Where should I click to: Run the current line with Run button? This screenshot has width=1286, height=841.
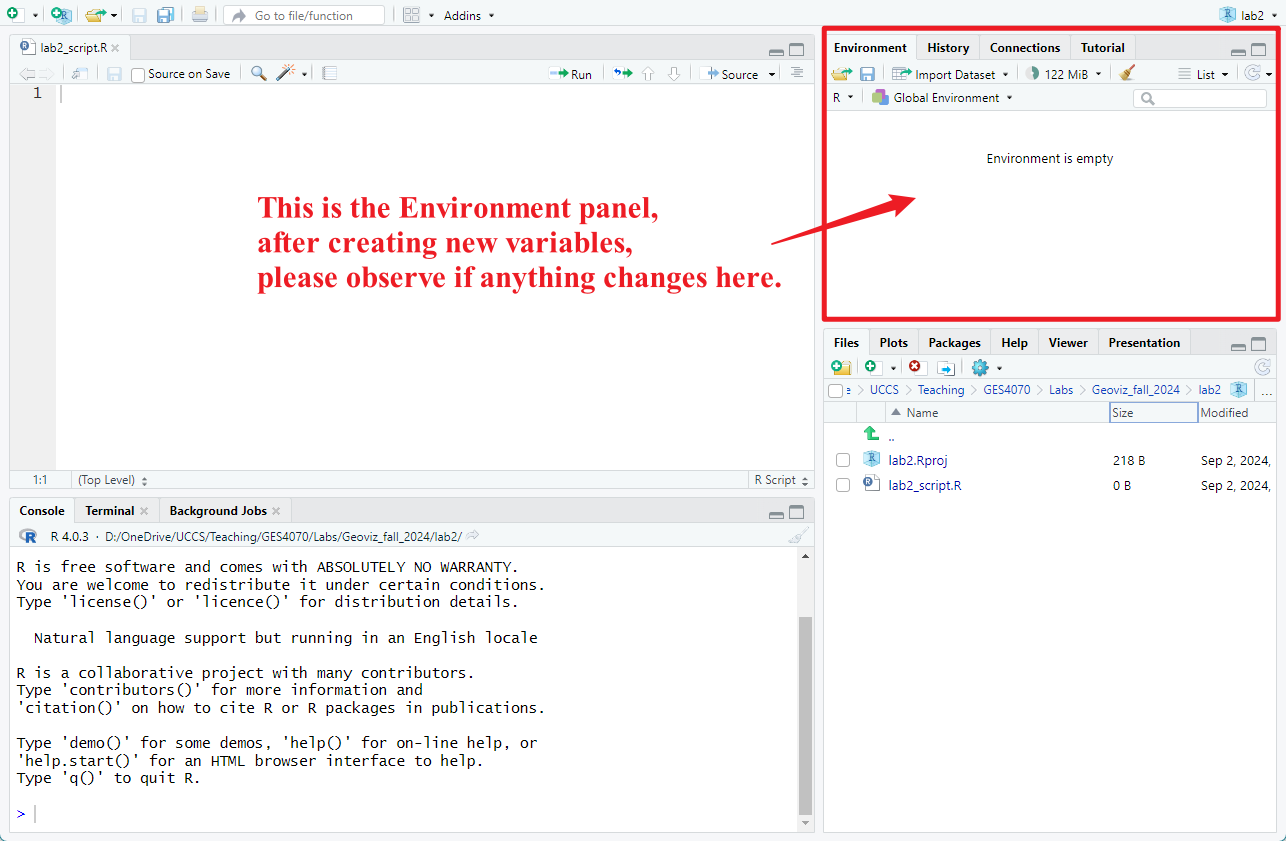[x=571, y=74]
